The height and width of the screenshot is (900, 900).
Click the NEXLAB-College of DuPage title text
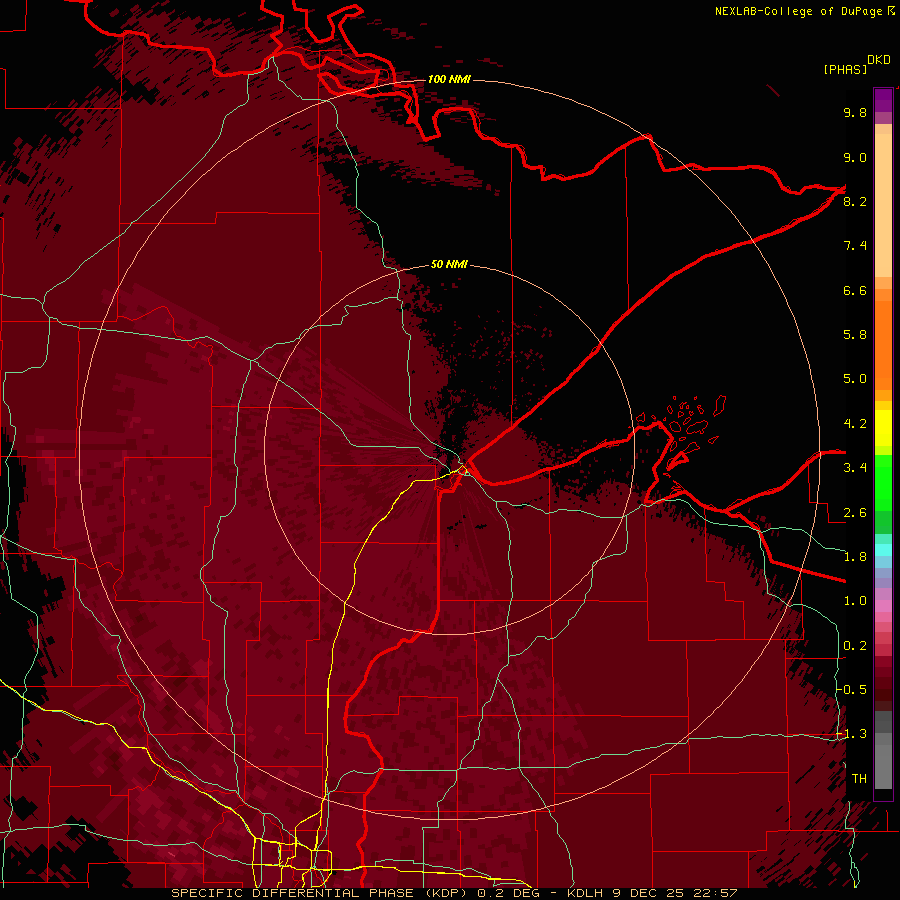[800, 11]
